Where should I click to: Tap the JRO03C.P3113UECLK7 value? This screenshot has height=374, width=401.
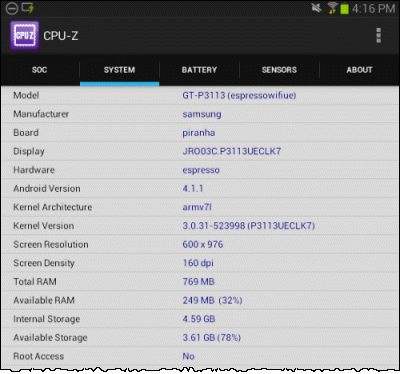click(232, 151)
